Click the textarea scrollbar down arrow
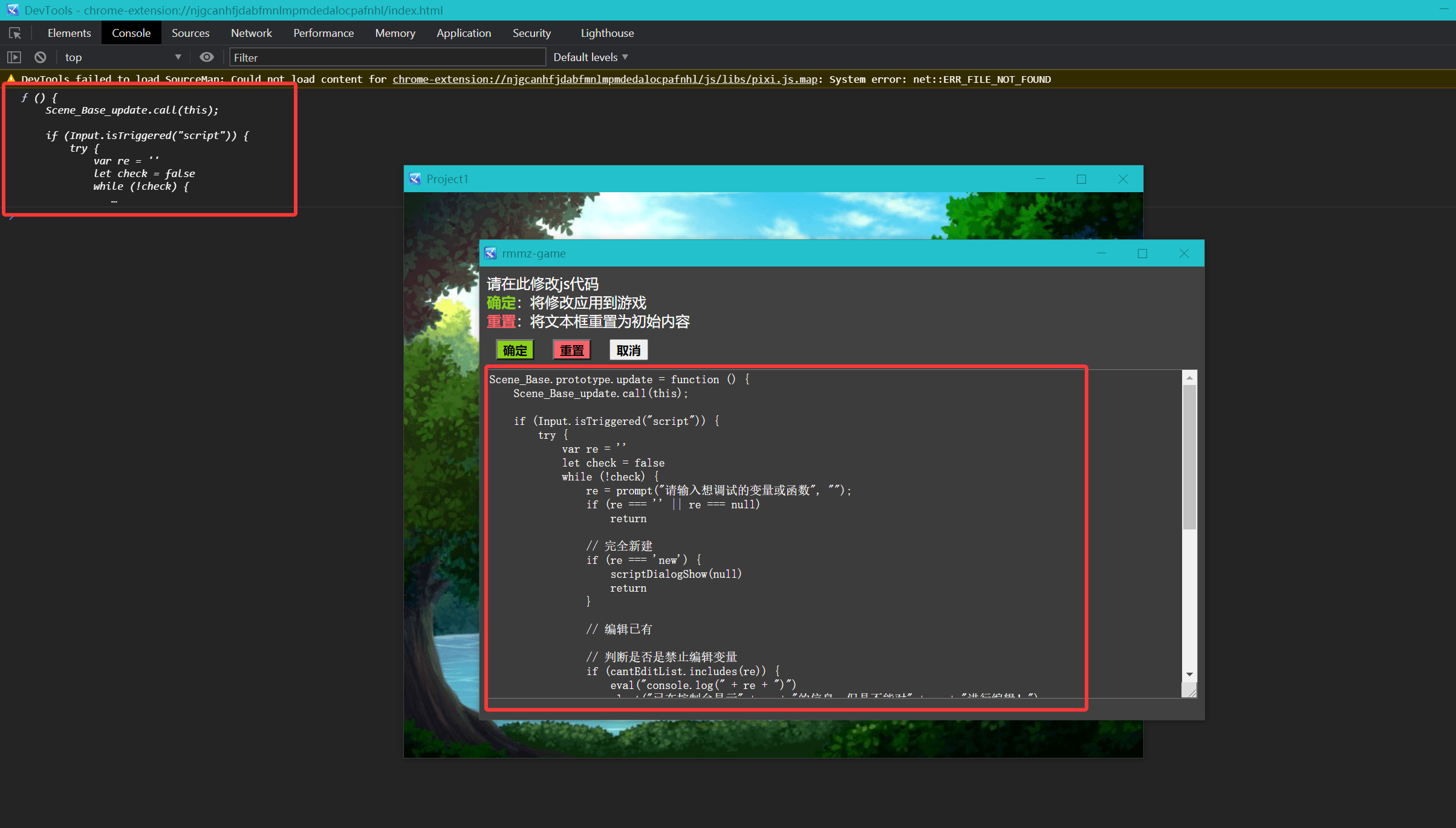The width and height of the screenshot is (1456, 828). (x=1189, y=674)
